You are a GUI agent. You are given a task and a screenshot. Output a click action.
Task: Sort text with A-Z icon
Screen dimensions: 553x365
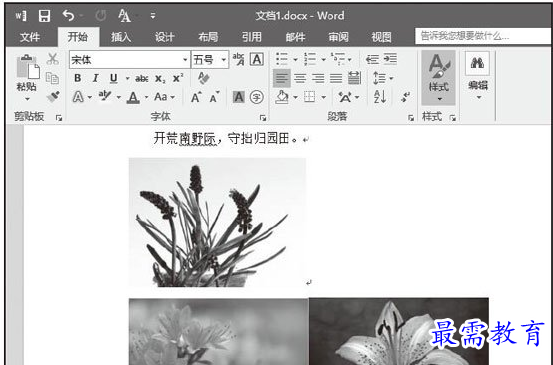coord(380,97)
